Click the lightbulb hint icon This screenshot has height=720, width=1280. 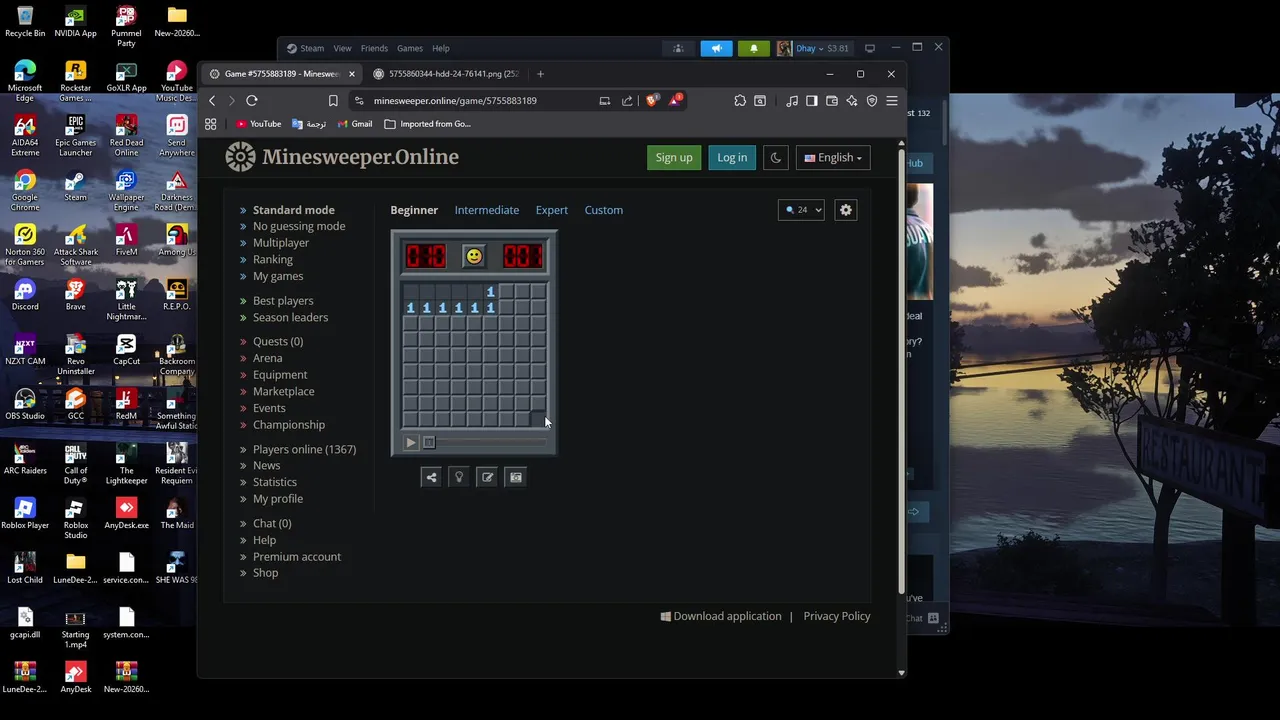(459, 477)
